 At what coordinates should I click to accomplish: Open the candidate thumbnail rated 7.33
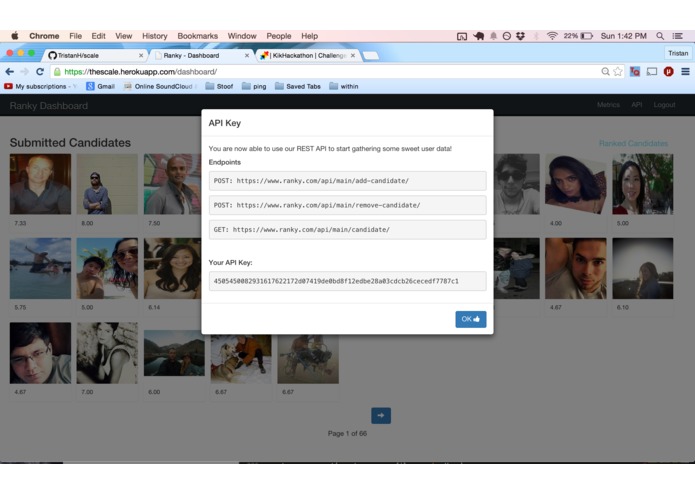40,184
